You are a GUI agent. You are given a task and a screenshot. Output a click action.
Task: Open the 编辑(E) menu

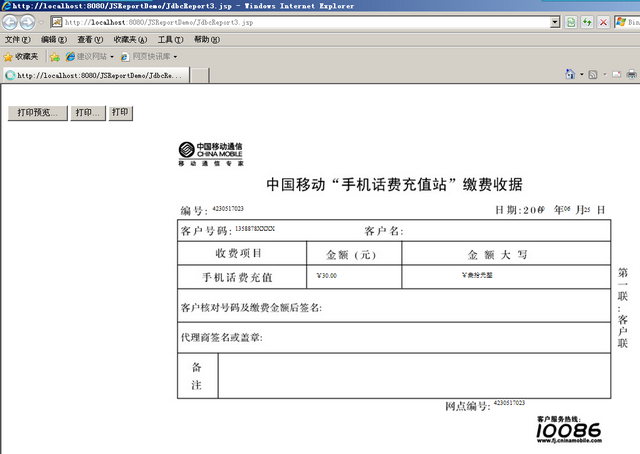pos(53,40)
